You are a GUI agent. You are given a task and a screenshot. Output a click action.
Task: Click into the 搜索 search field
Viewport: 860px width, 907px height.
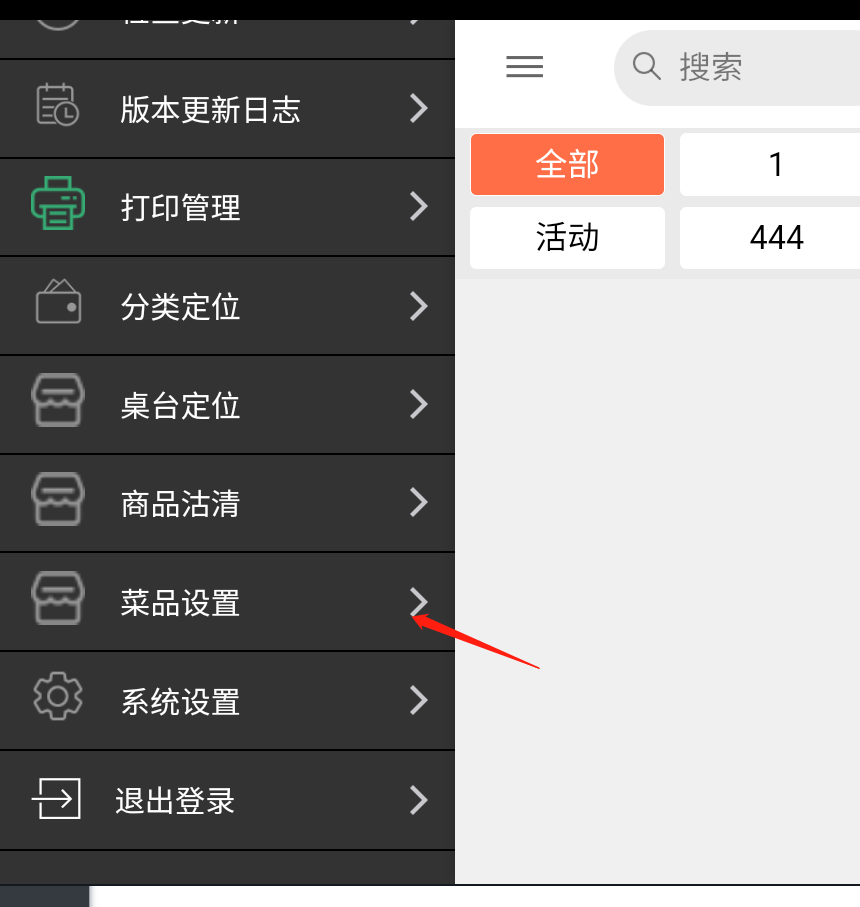coord(737,68)
